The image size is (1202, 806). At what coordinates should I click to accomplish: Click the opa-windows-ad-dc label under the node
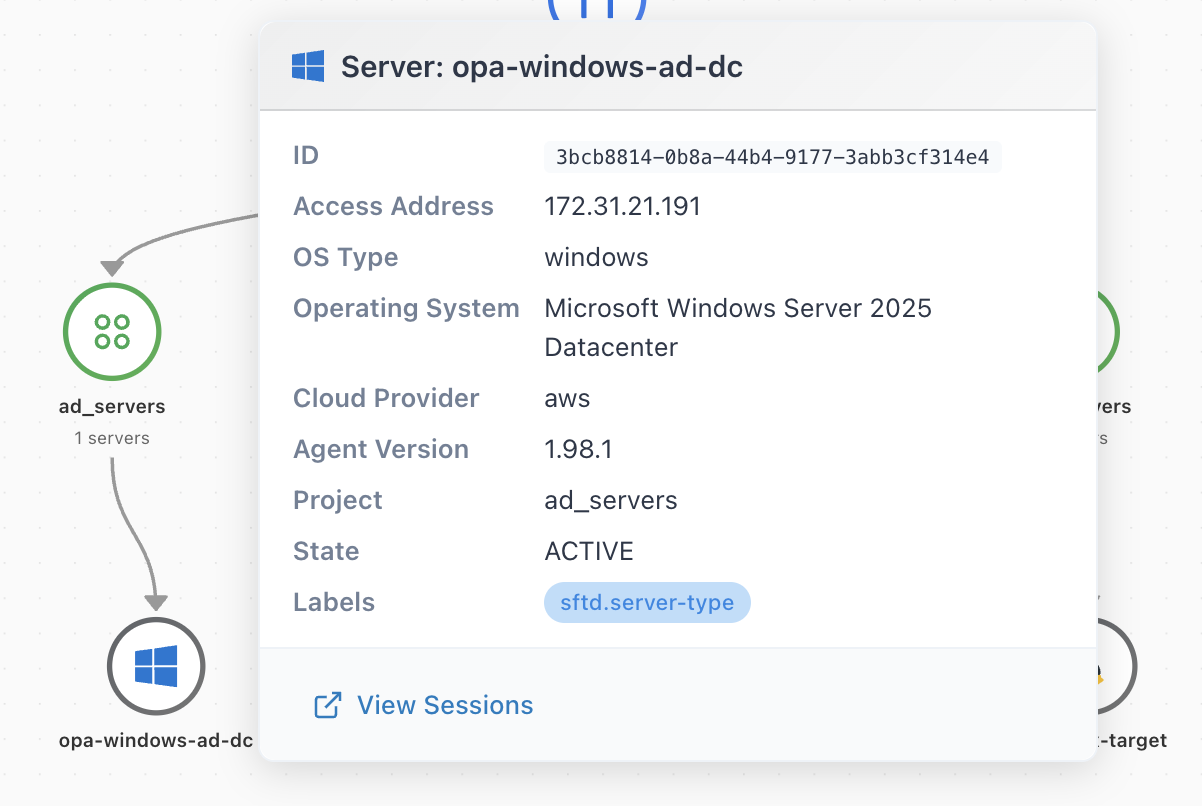155,741
